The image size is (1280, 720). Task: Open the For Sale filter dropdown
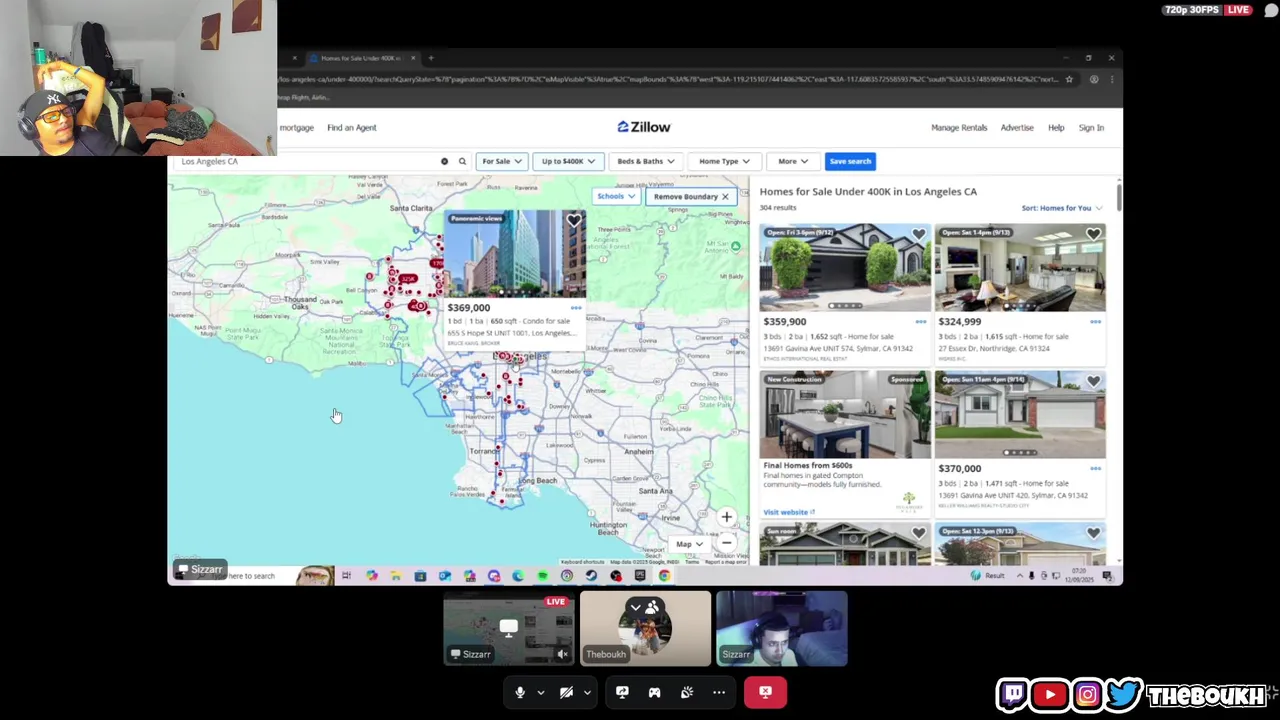click(x=501, y=161)
